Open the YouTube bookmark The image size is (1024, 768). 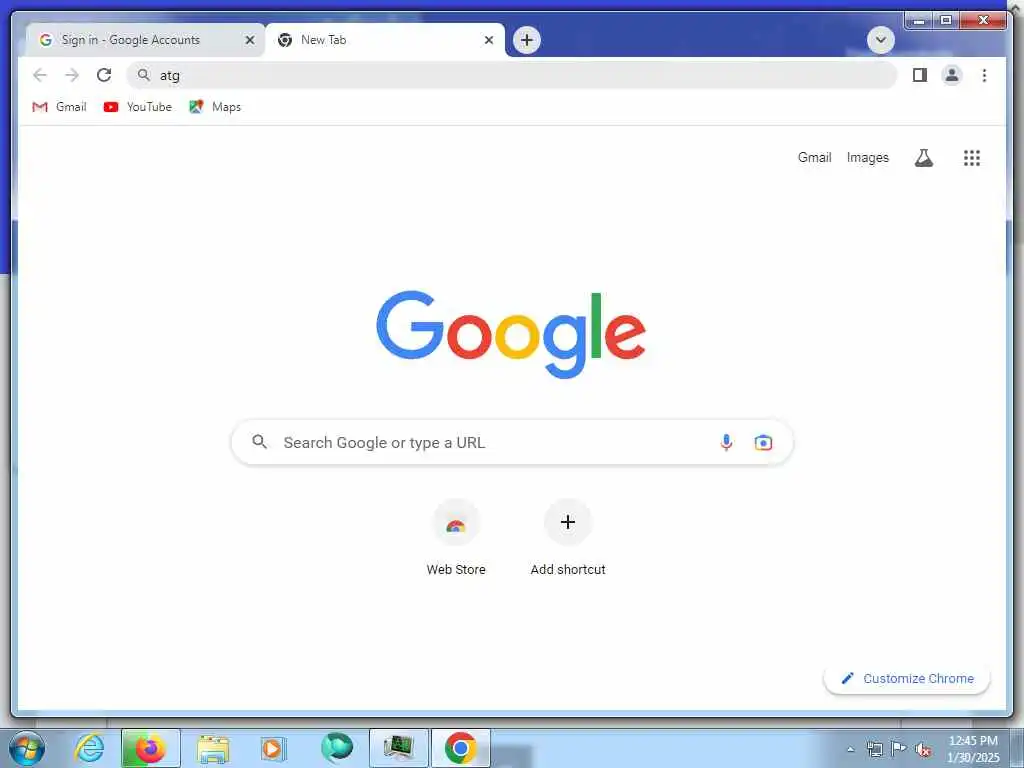[138, 106]
